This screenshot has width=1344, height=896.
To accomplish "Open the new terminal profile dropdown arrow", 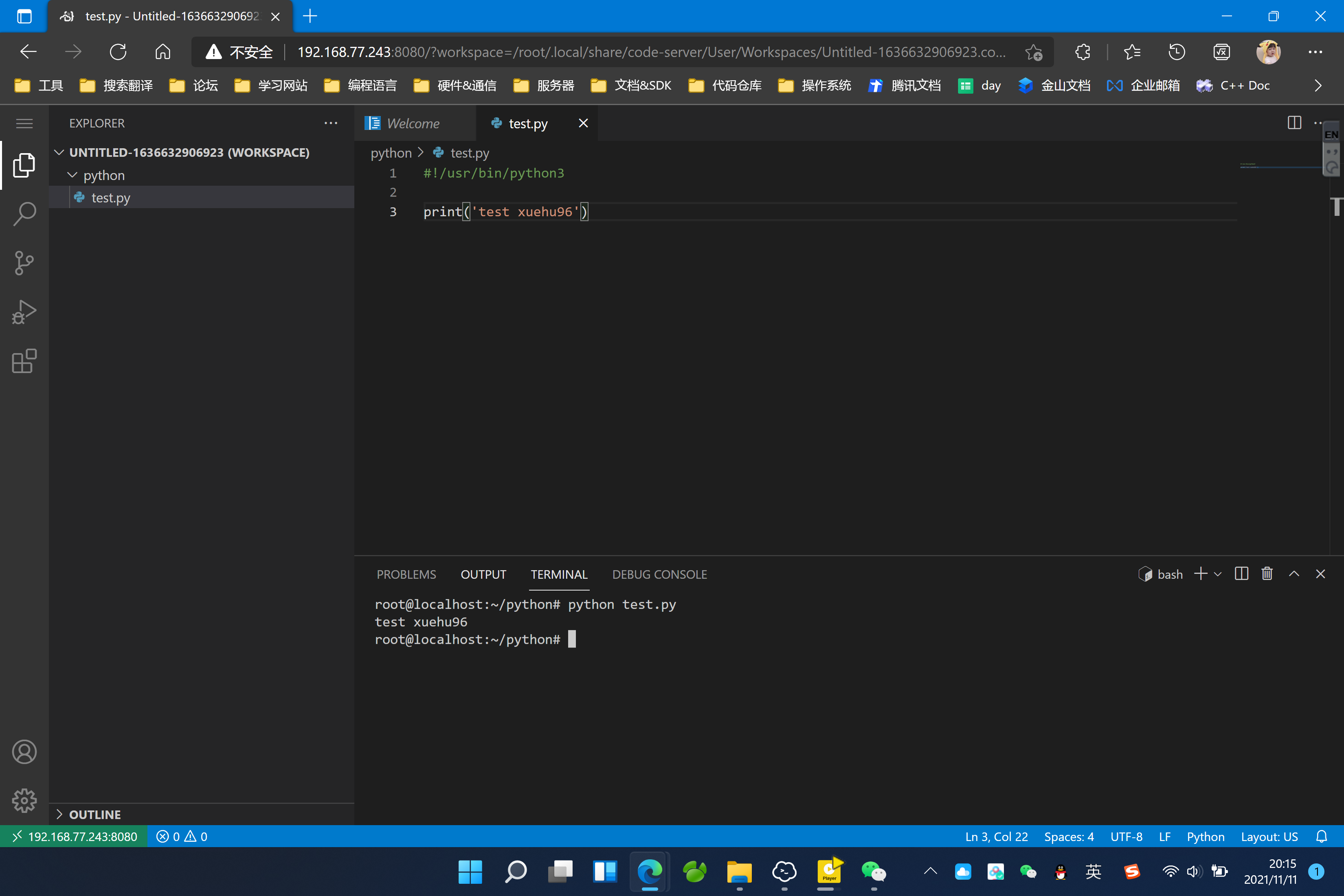I will point(1218,574).
